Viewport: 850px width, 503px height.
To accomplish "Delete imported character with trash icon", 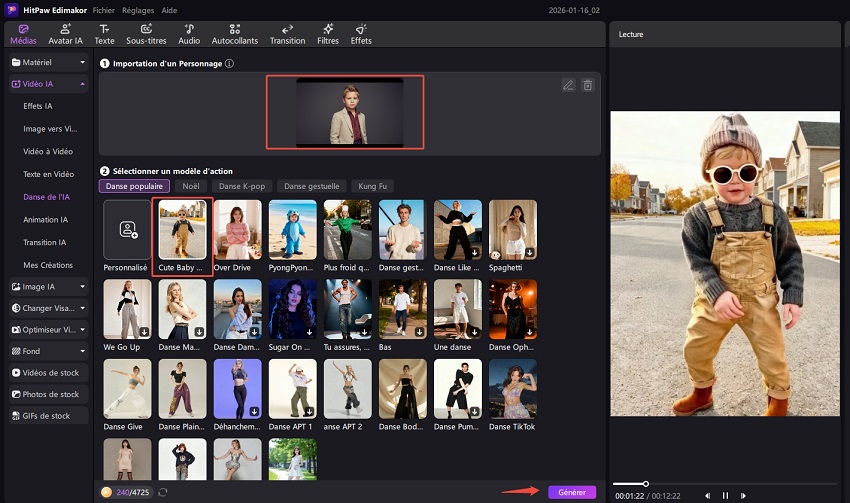I will pos(588,86).
